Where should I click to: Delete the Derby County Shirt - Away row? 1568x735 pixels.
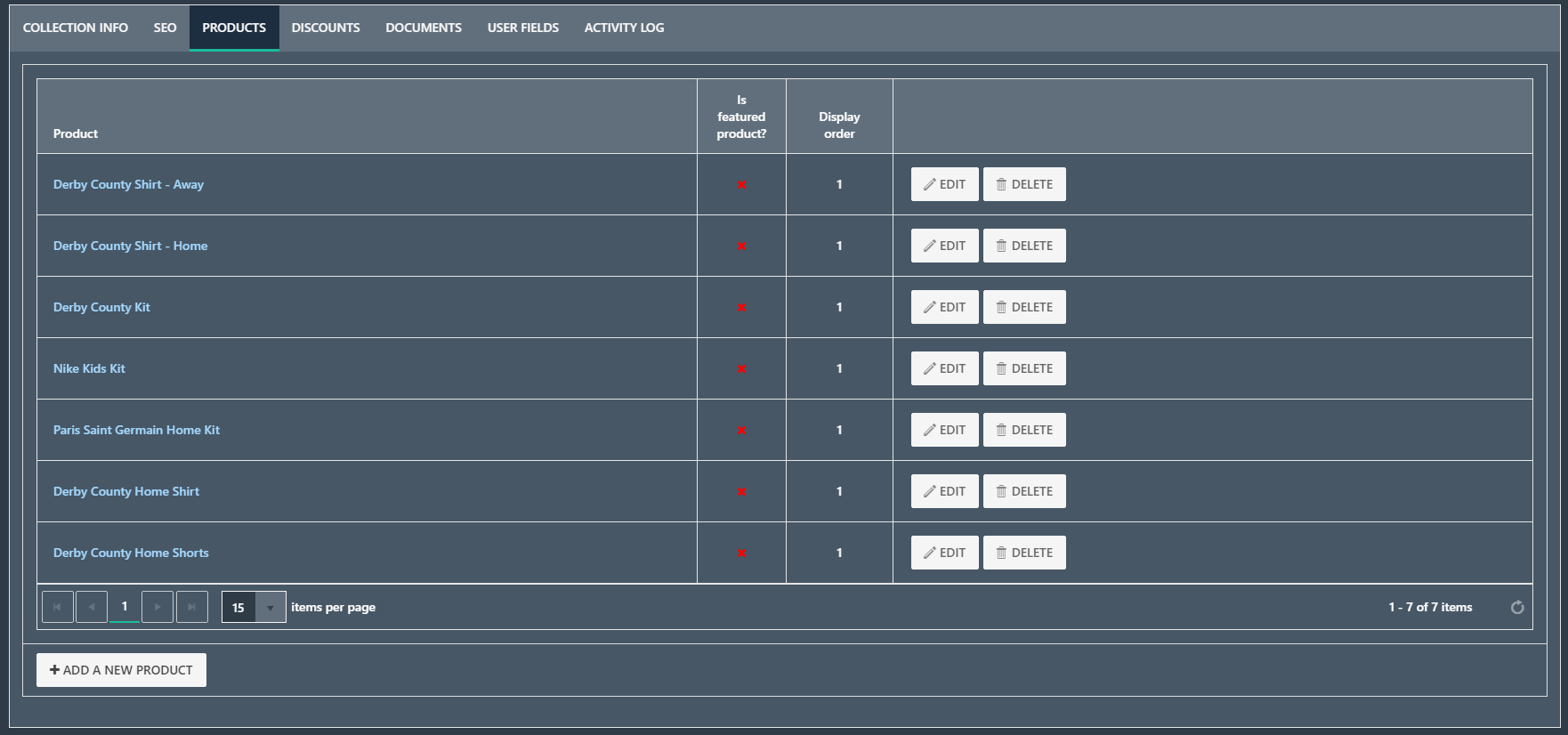pyautogui.click(x=1024, y=184)
